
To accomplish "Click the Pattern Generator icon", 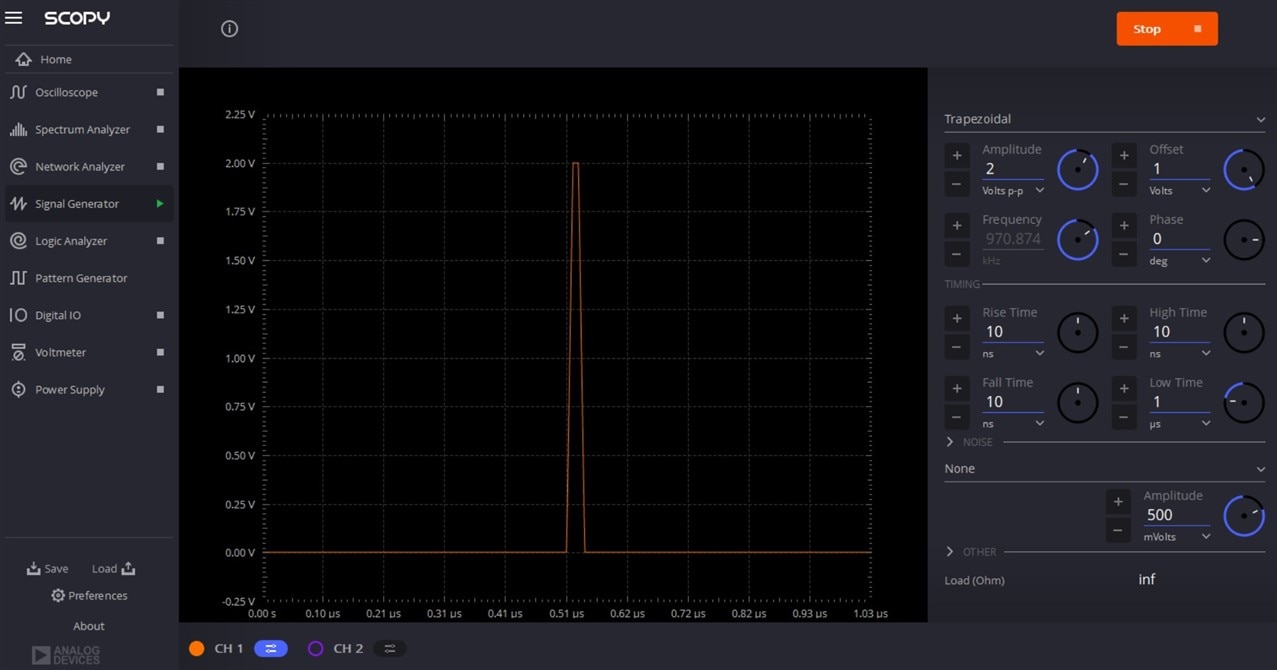I will (x=18, y=278).
